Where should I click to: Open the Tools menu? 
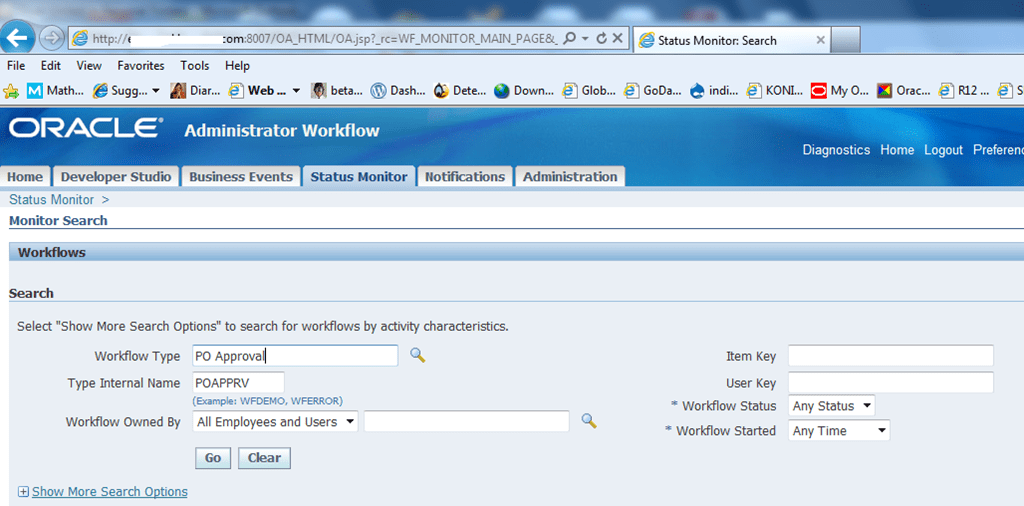(x=195, y=66)
